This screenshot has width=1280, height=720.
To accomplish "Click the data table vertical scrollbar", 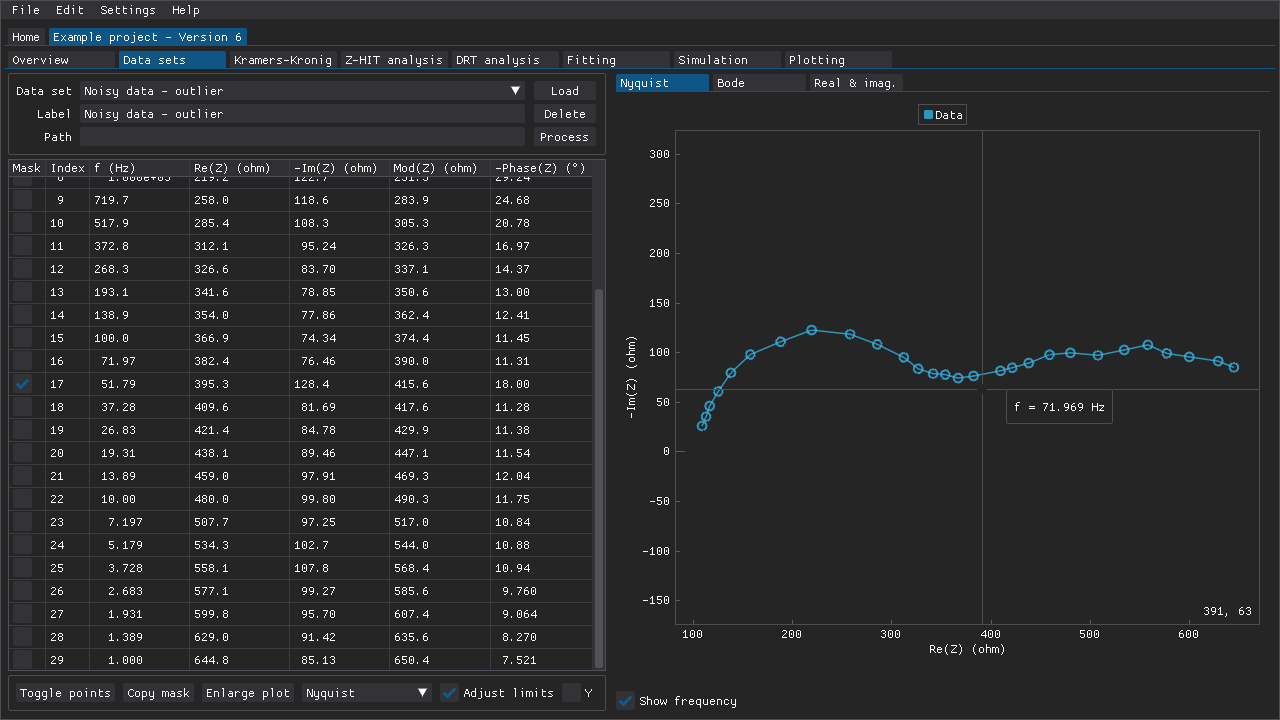I will pyautogui.click(x=599, y=478).
